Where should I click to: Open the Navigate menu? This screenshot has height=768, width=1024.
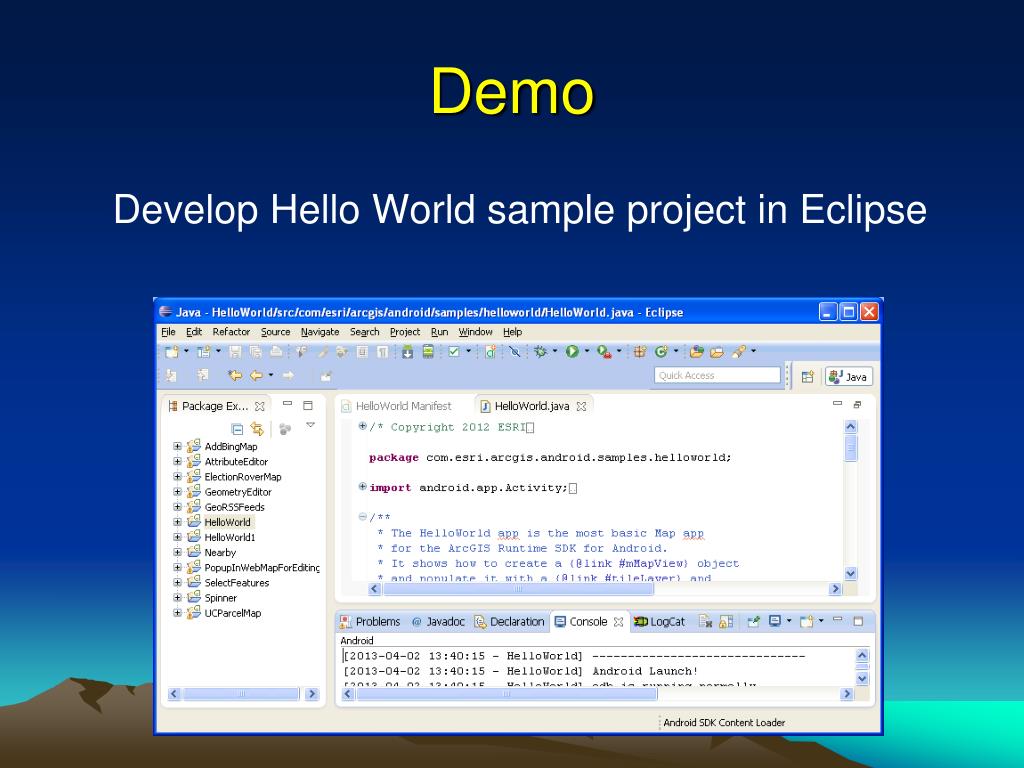click(x=320, y=332)
